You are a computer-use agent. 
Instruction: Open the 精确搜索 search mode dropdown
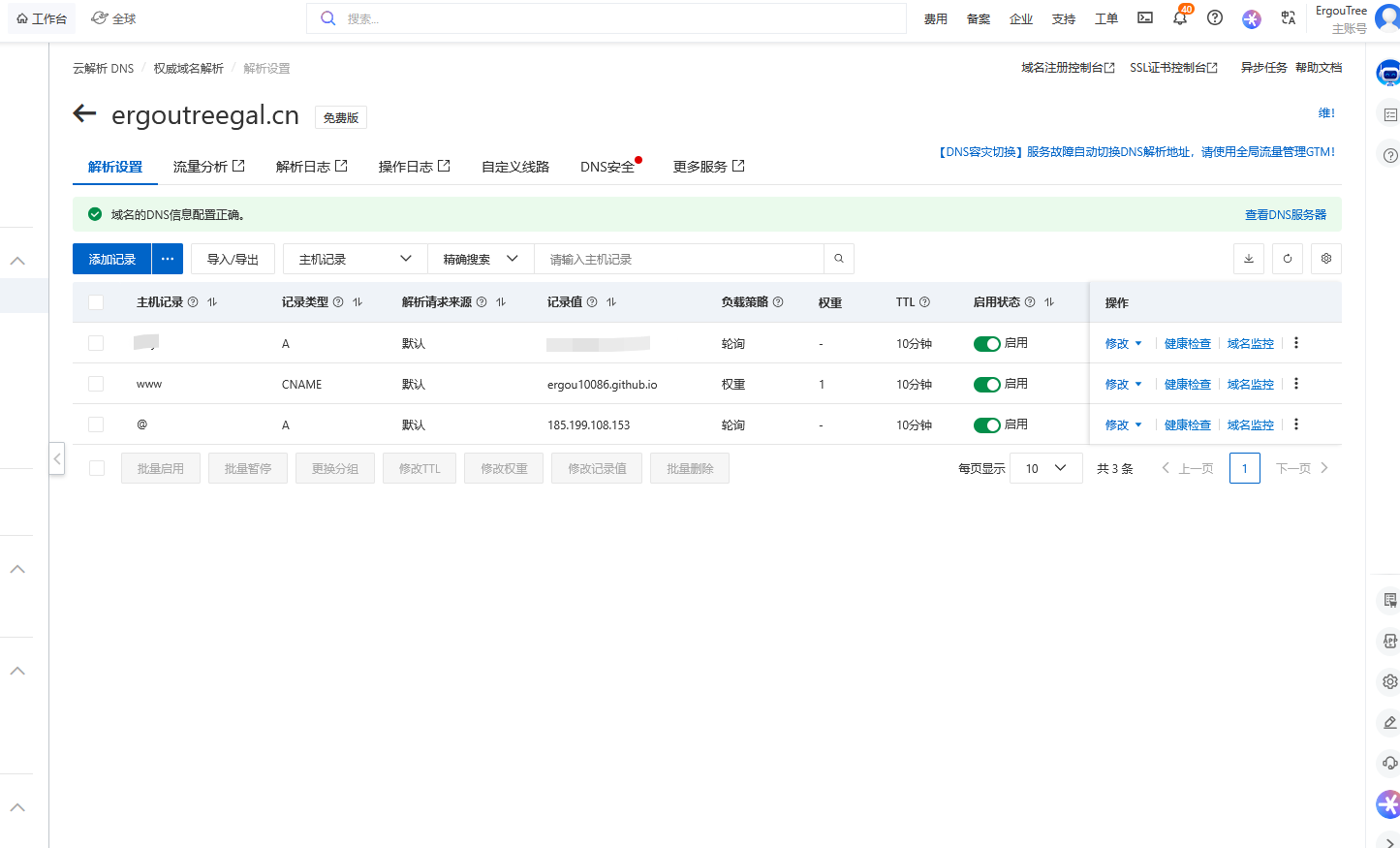[481, 259]
